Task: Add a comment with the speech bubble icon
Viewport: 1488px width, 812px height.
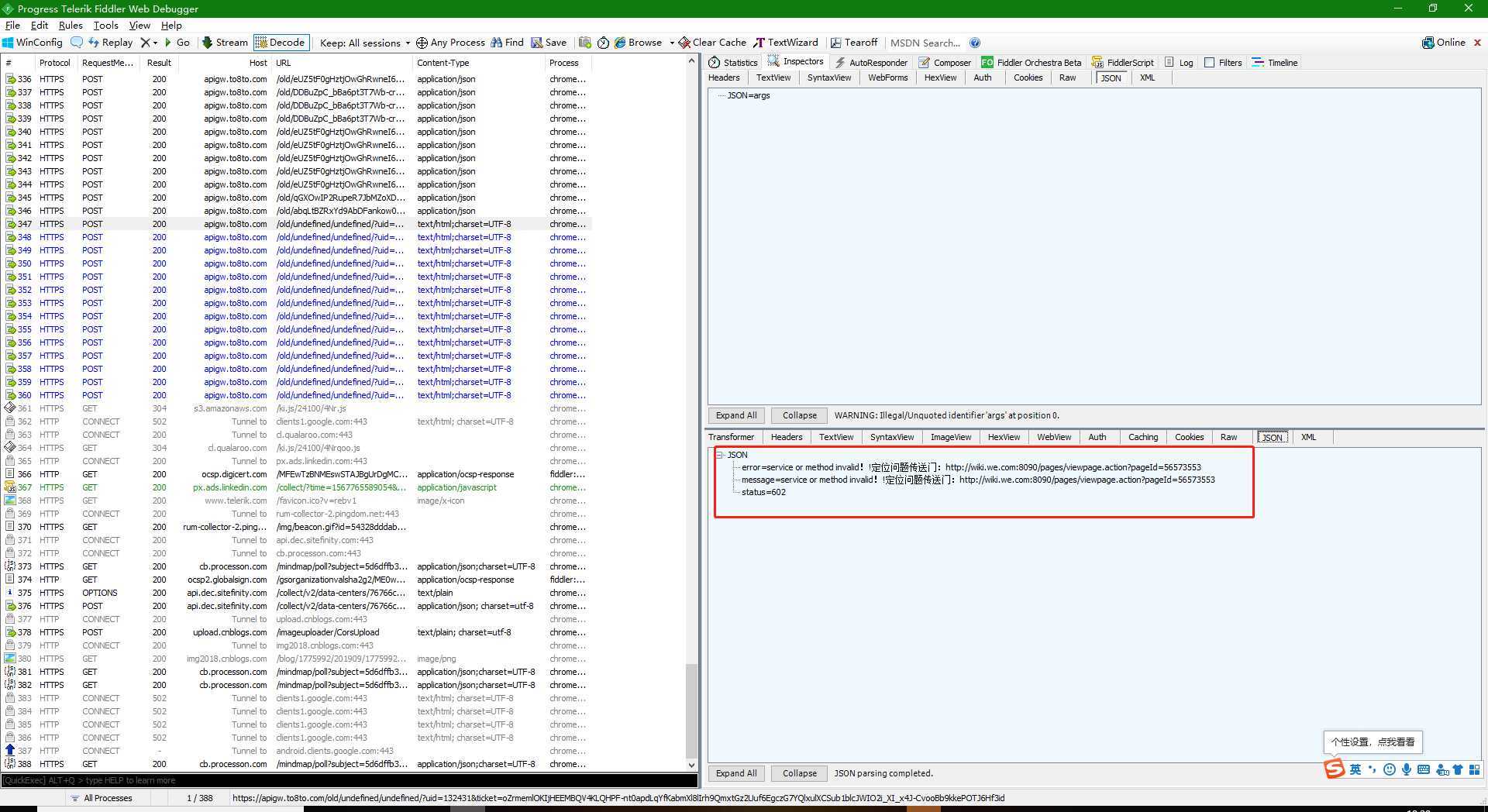Action: coord(76,43)
